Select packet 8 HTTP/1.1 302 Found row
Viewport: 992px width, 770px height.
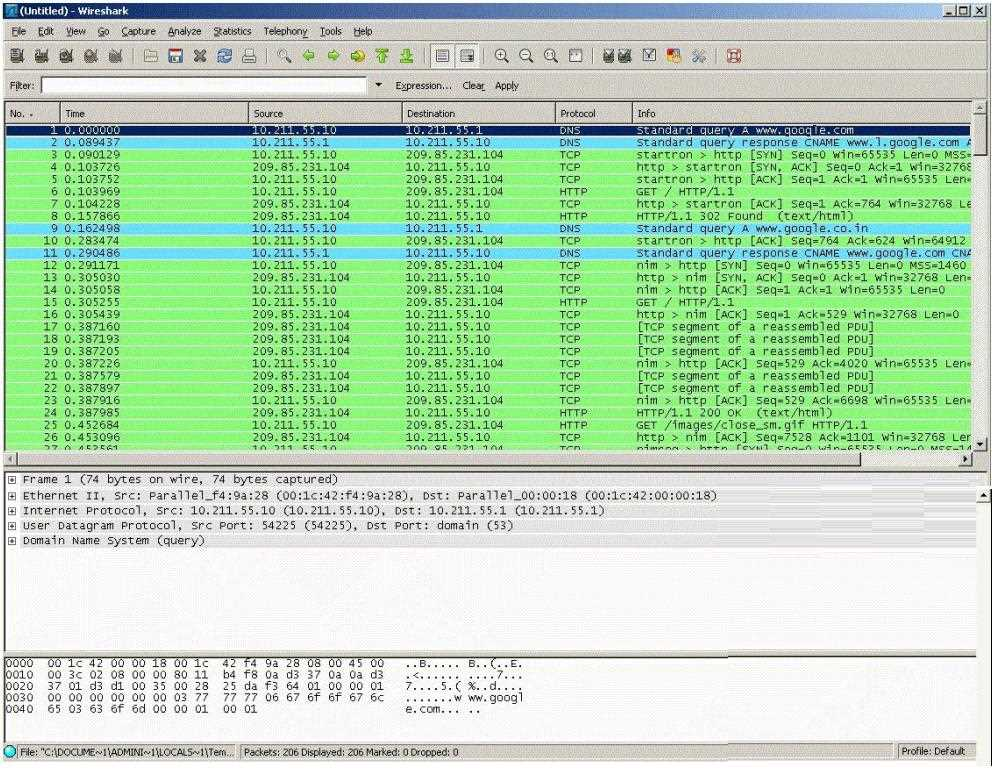point(400,214)
